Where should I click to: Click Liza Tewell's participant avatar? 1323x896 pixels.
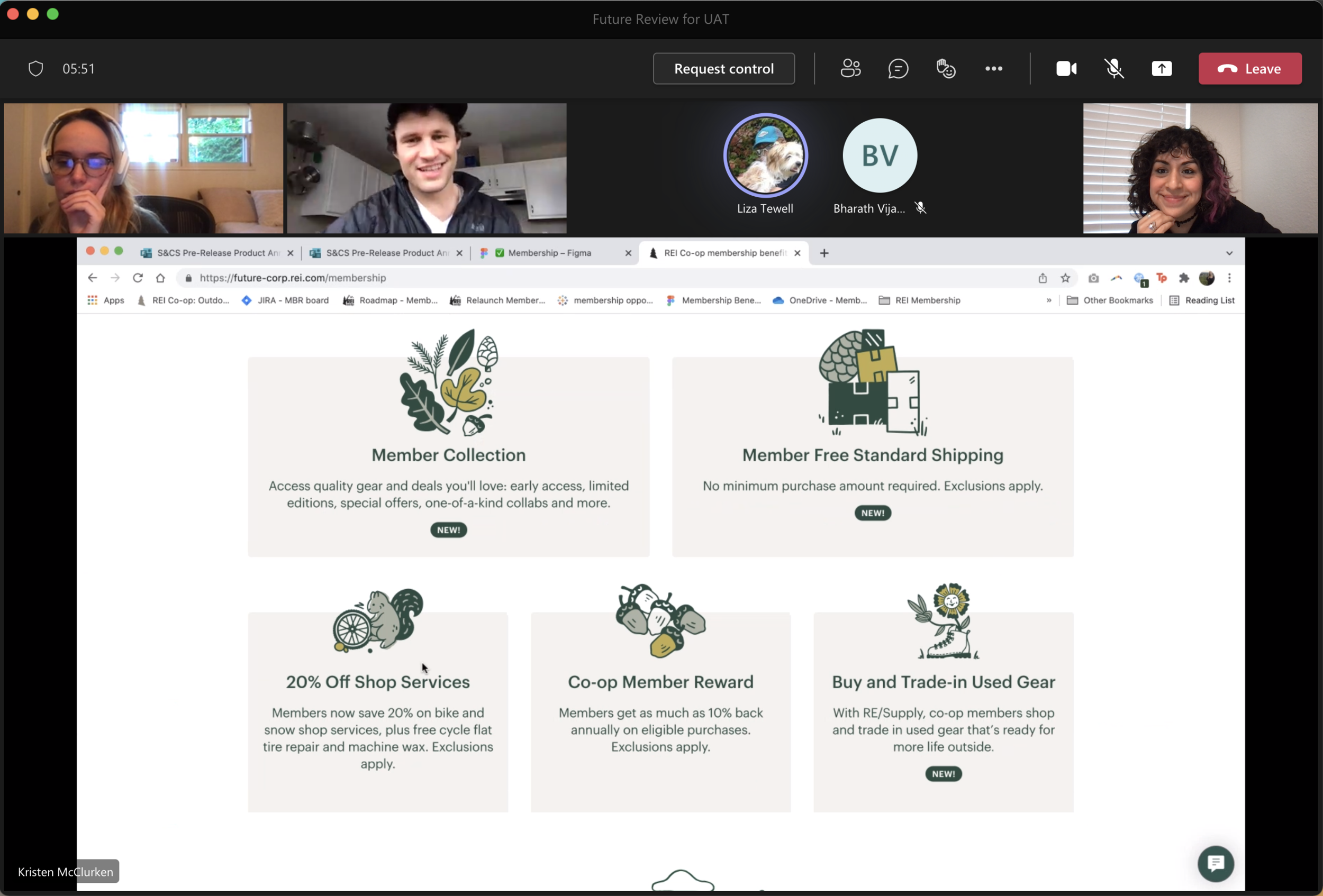click(x=765, y=156)
